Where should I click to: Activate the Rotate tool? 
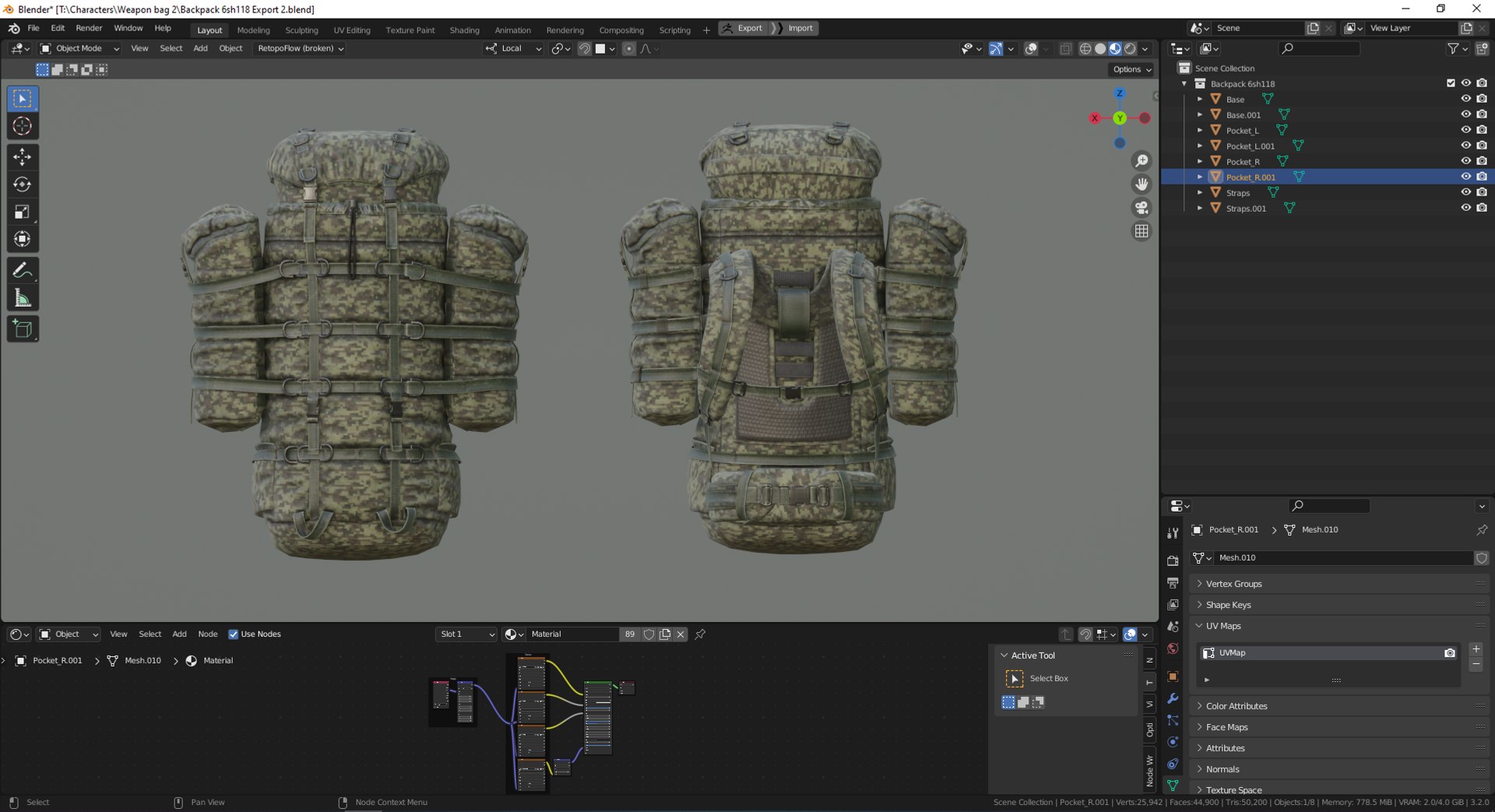coord(22,185)
